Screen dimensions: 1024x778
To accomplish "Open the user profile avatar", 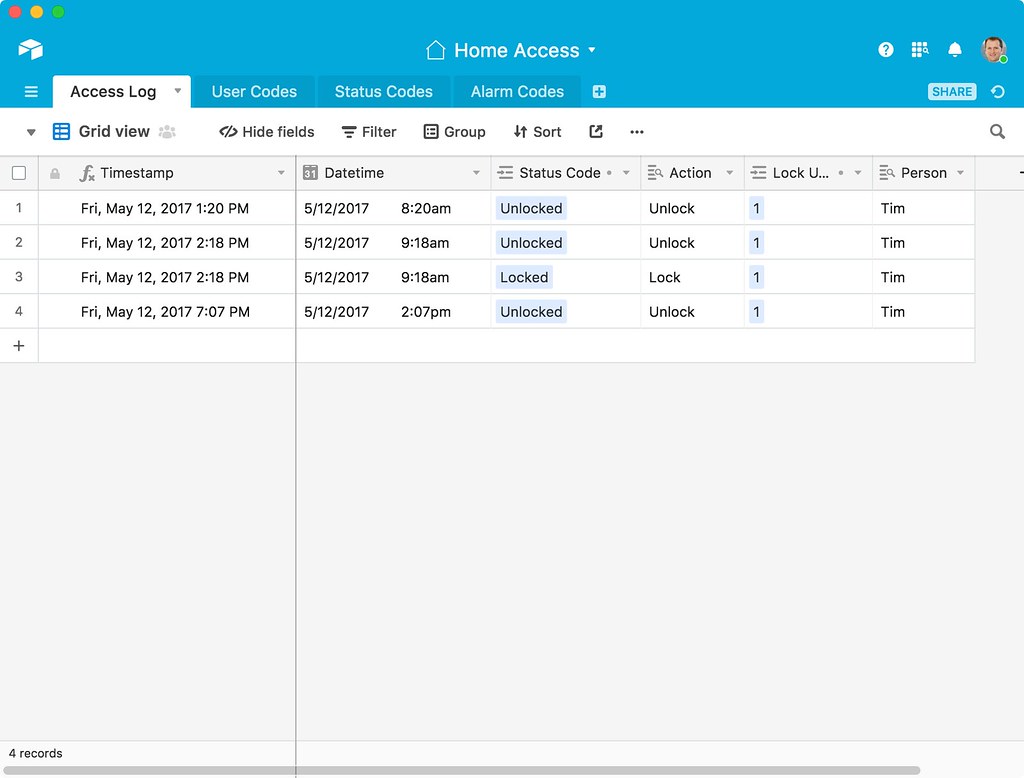I will click(994, 50).
